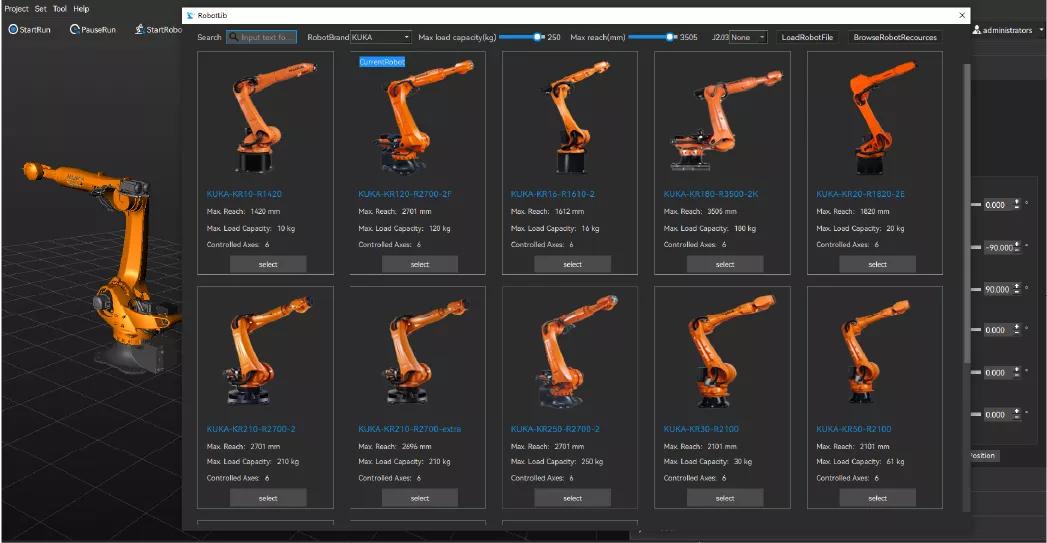Expand the RobotBrand KUKA dropdown

[x=381, y=37]
